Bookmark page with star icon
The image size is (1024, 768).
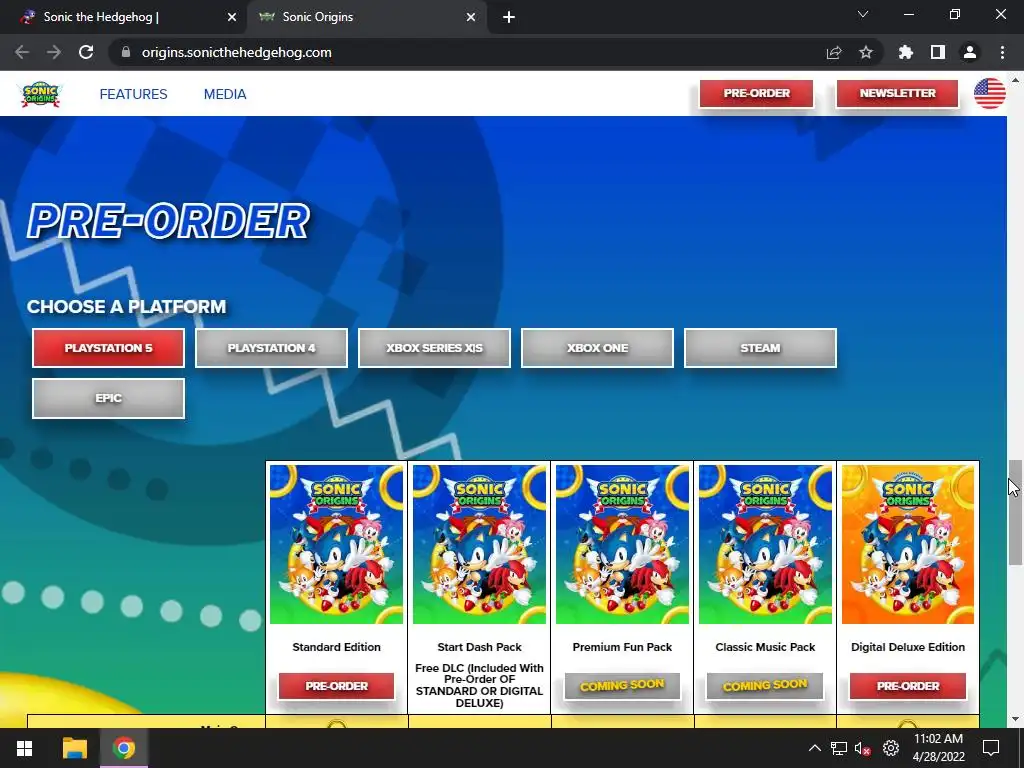pyautogui.click(x=866, y=52)
